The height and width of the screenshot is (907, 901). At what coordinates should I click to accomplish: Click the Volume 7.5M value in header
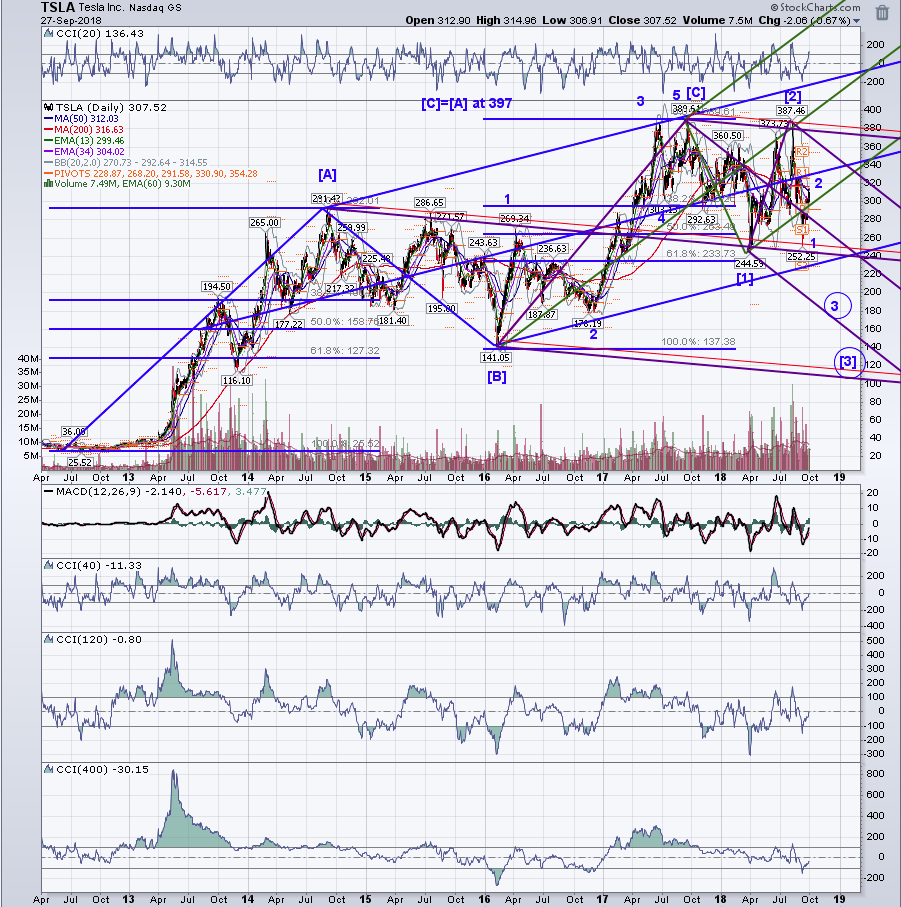[717, 20]
